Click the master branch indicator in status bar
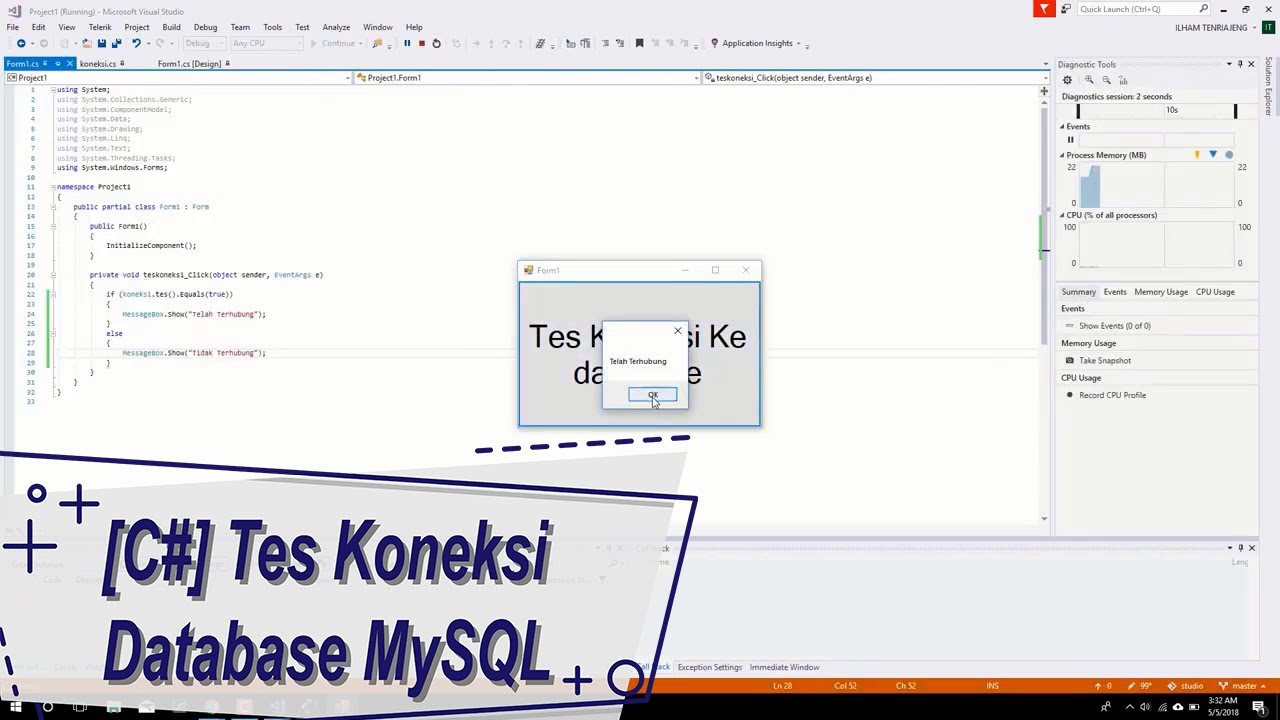Screen dimensions: 1280x720 1240,686
